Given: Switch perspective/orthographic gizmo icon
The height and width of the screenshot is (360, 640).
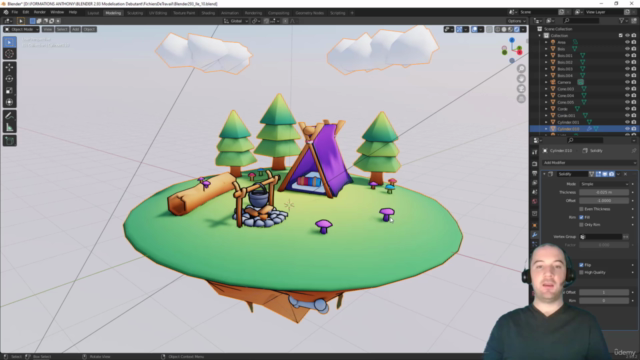Looking at the screenshot, I should coord(521,99).
